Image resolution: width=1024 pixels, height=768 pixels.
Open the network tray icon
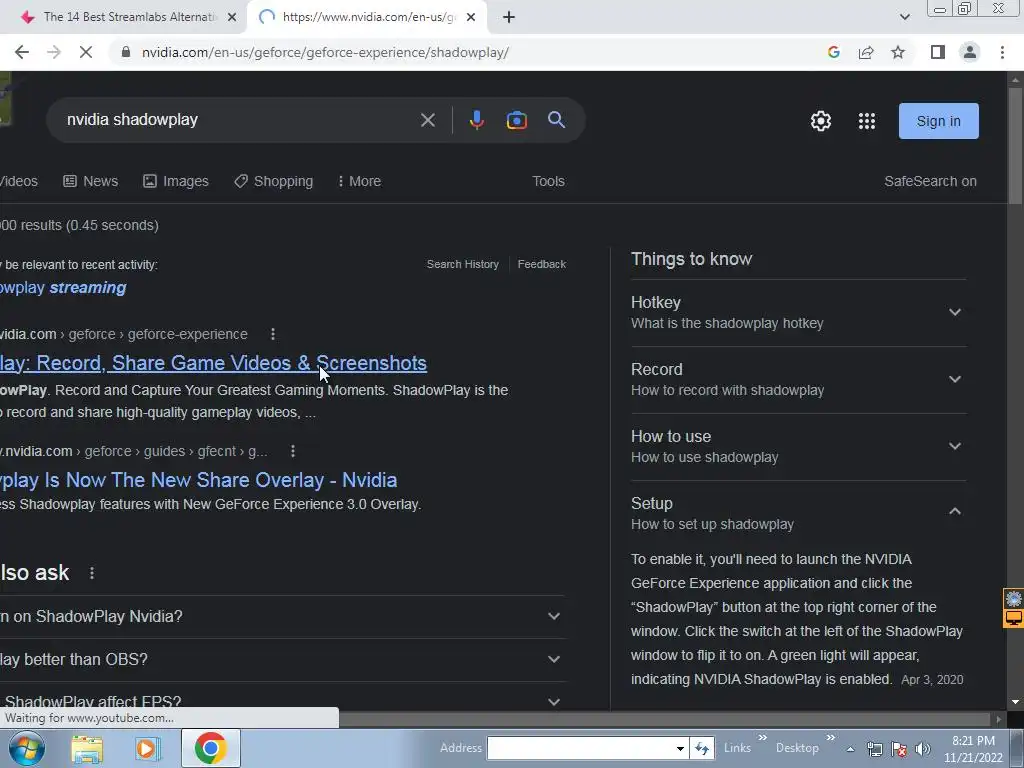click(875, 749)
